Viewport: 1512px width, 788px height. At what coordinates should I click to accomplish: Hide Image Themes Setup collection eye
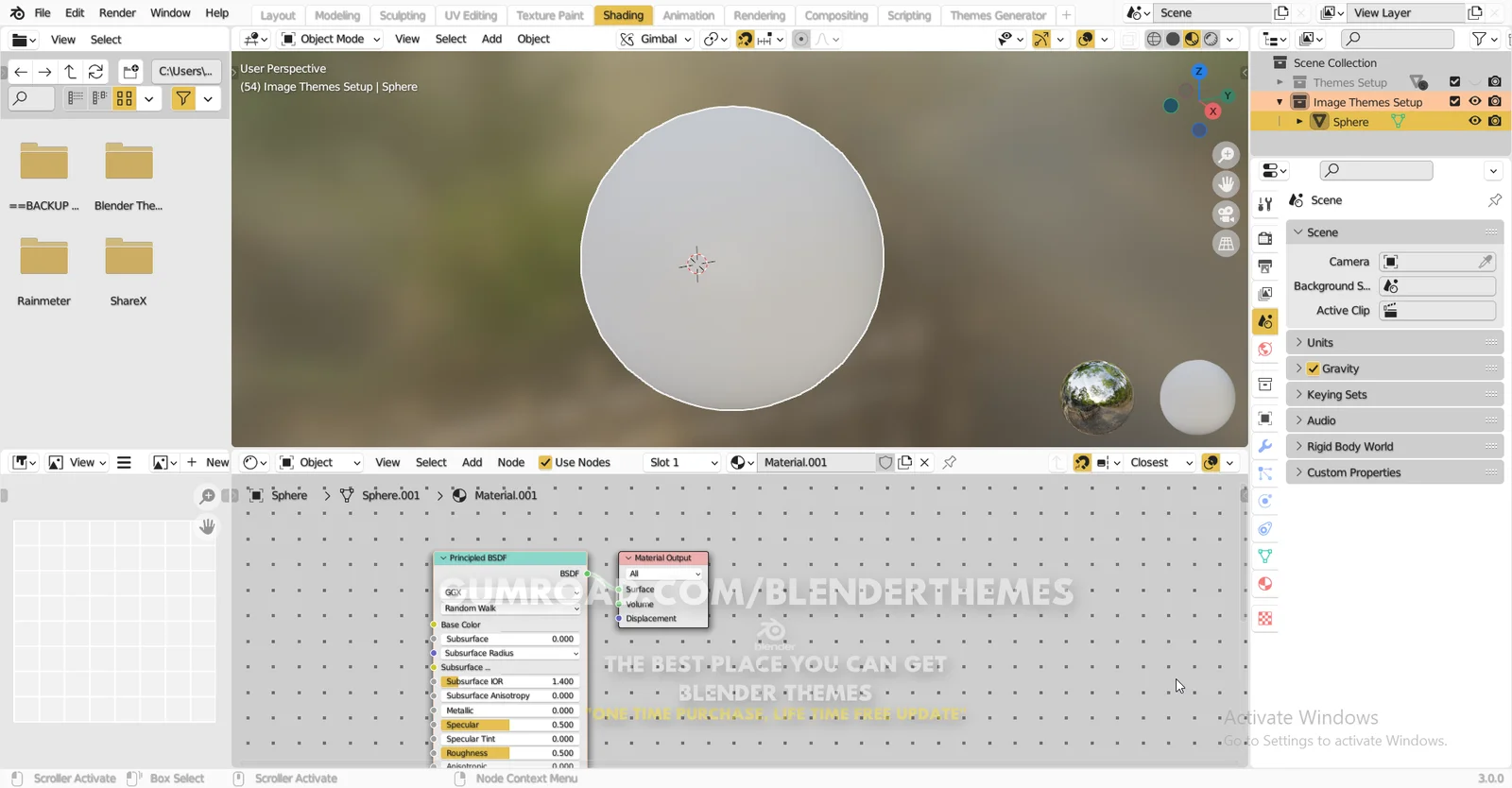point(1474,101)
